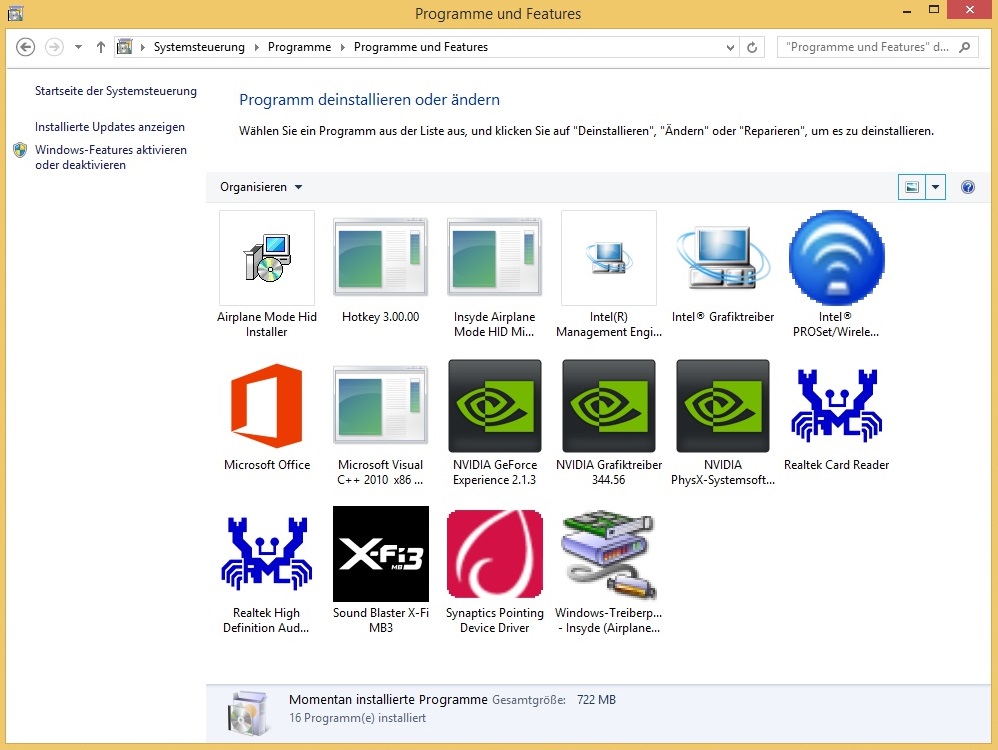Open Startseite der Systemsteuerung link

click(x=116, y=91)
